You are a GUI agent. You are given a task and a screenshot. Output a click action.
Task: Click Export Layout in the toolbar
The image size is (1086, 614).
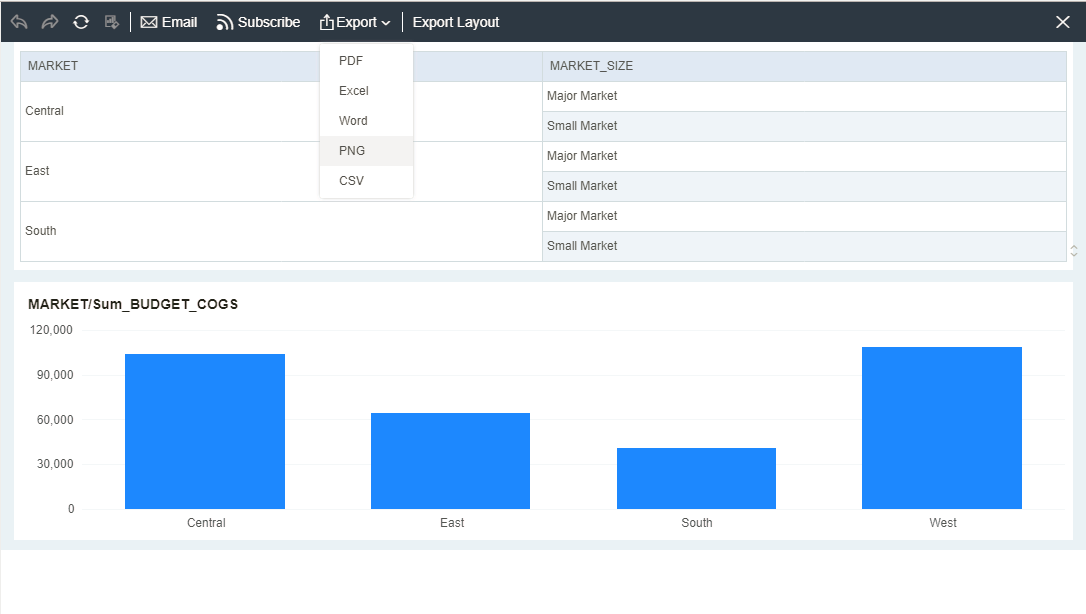click(456, 22)
